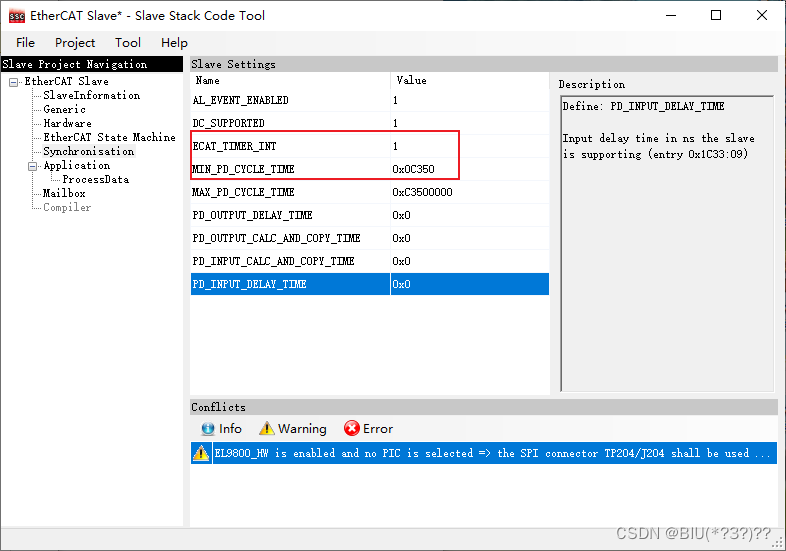Image resolution: width=786 pixels, height=551 pixels.
Task: Select the DC_SUPPORTED setting row
Action: (x=370, y=123)
